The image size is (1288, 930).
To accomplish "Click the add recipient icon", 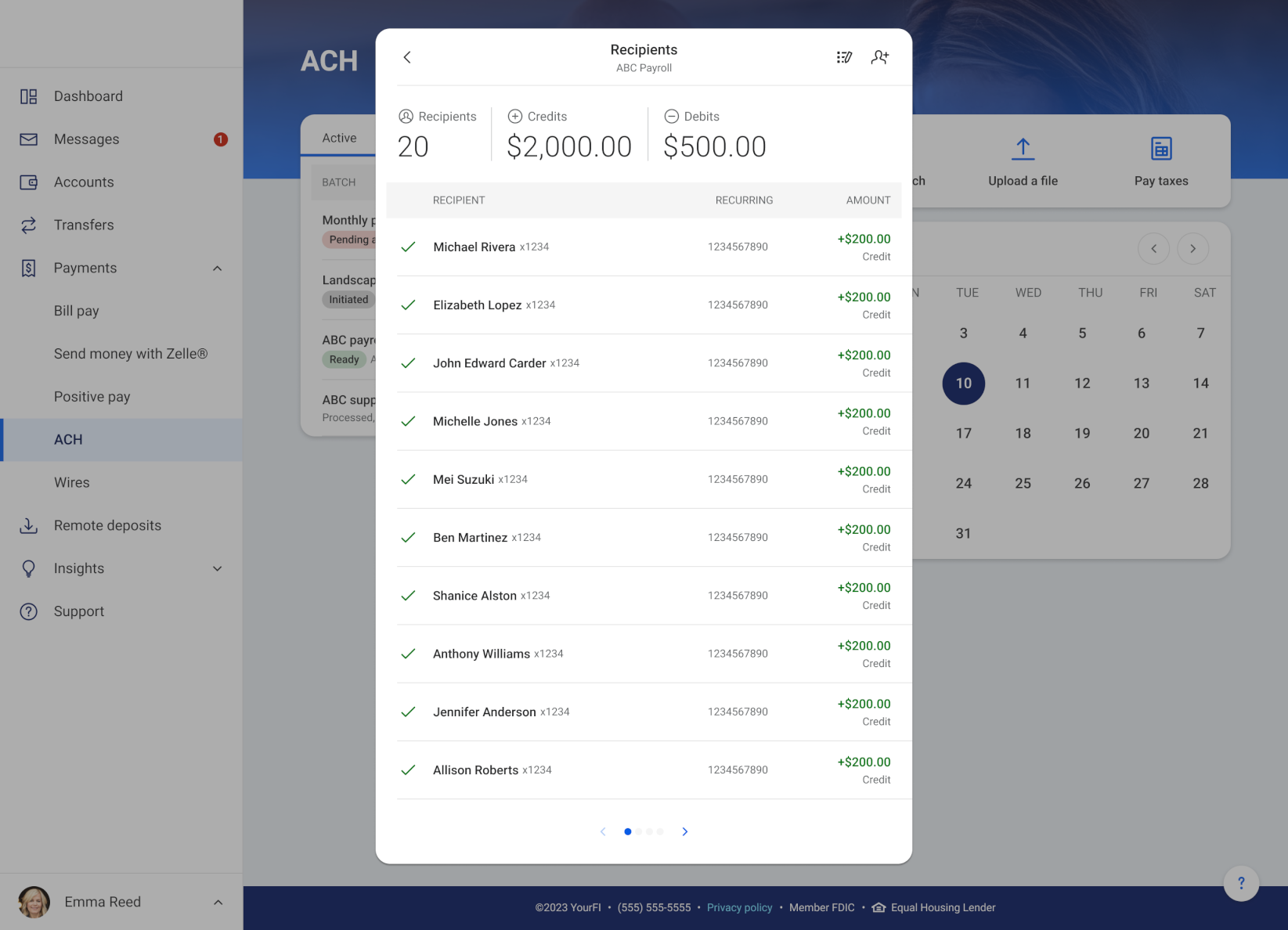I will click(880, 57).
